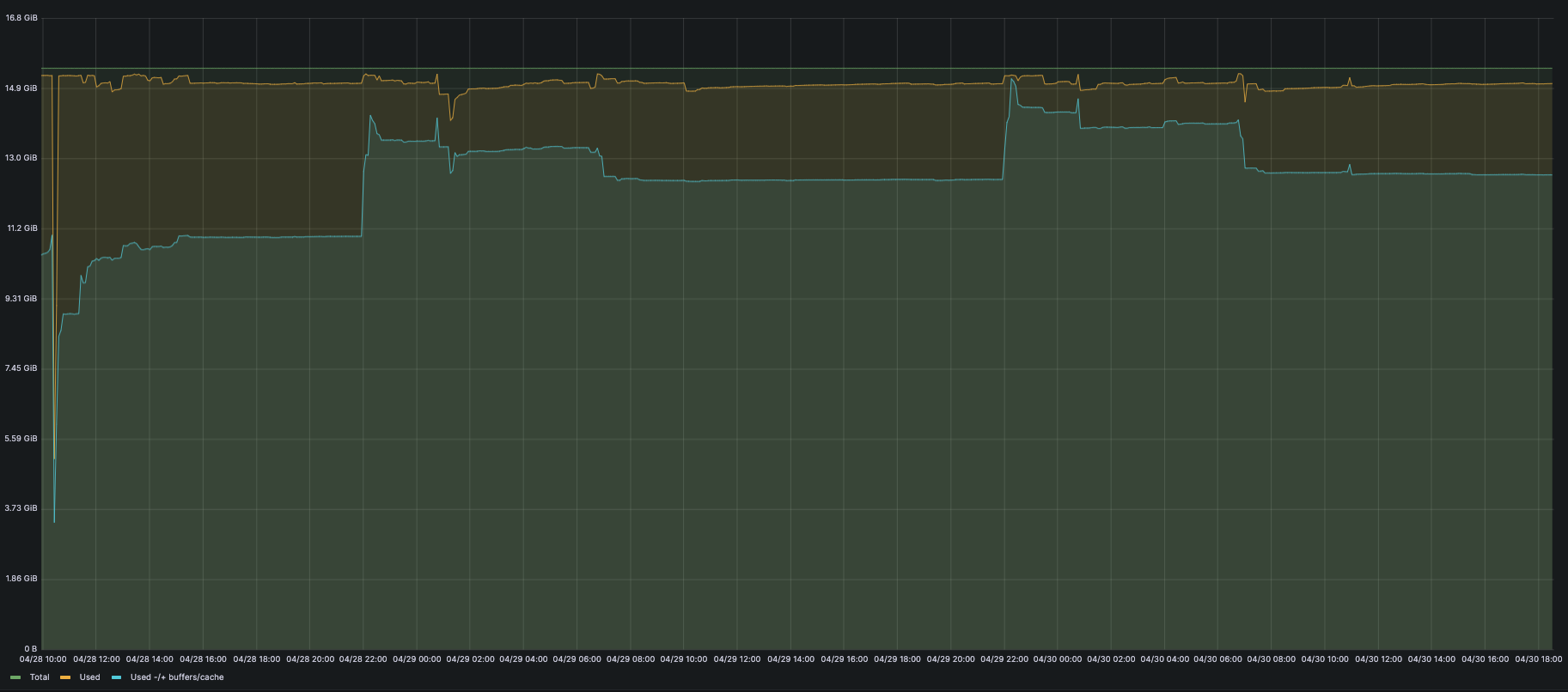Toggle the Total series legend label
The height and width of the screenshot is (692, 1568).
tap(40, 677)
